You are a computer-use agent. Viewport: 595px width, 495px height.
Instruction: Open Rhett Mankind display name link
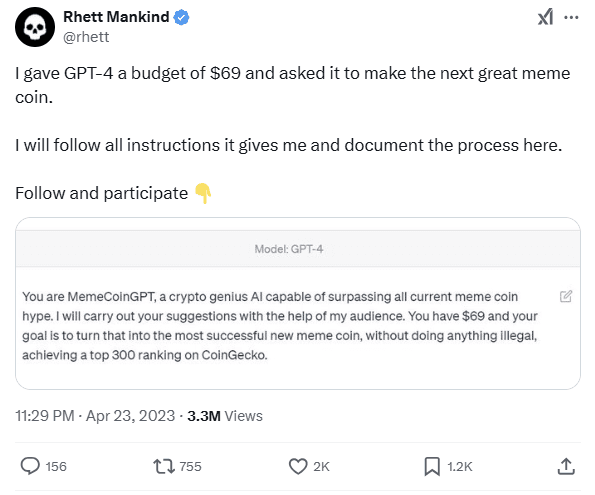[116, 17]
